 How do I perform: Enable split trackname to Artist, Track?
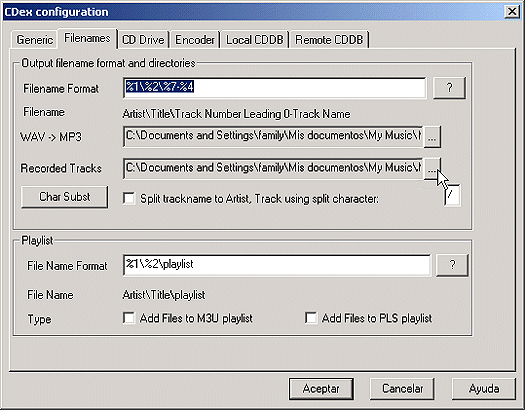point(129,198)
